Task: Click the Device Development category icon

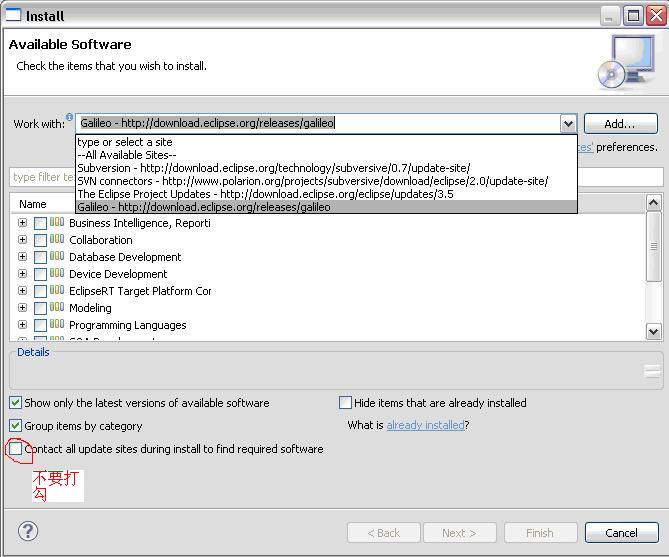Action: 57,273
